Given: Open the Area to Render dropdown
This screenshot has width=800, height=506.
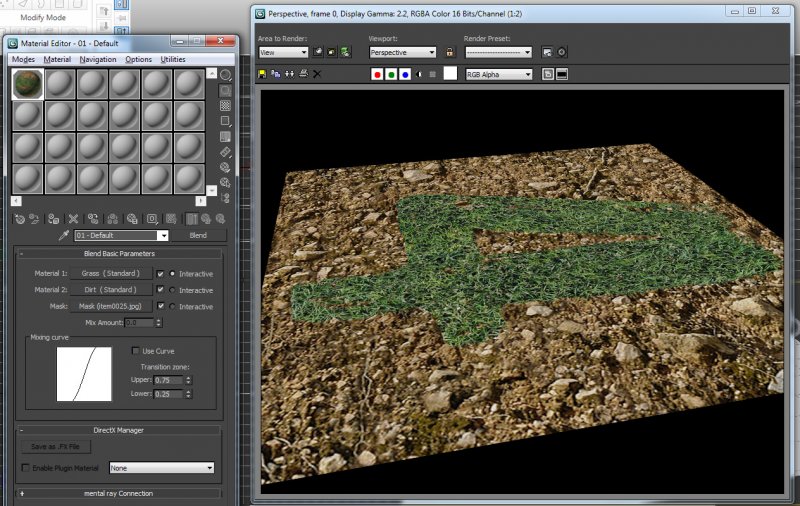Looking at the screenshot, I should (x=283, y=52).
